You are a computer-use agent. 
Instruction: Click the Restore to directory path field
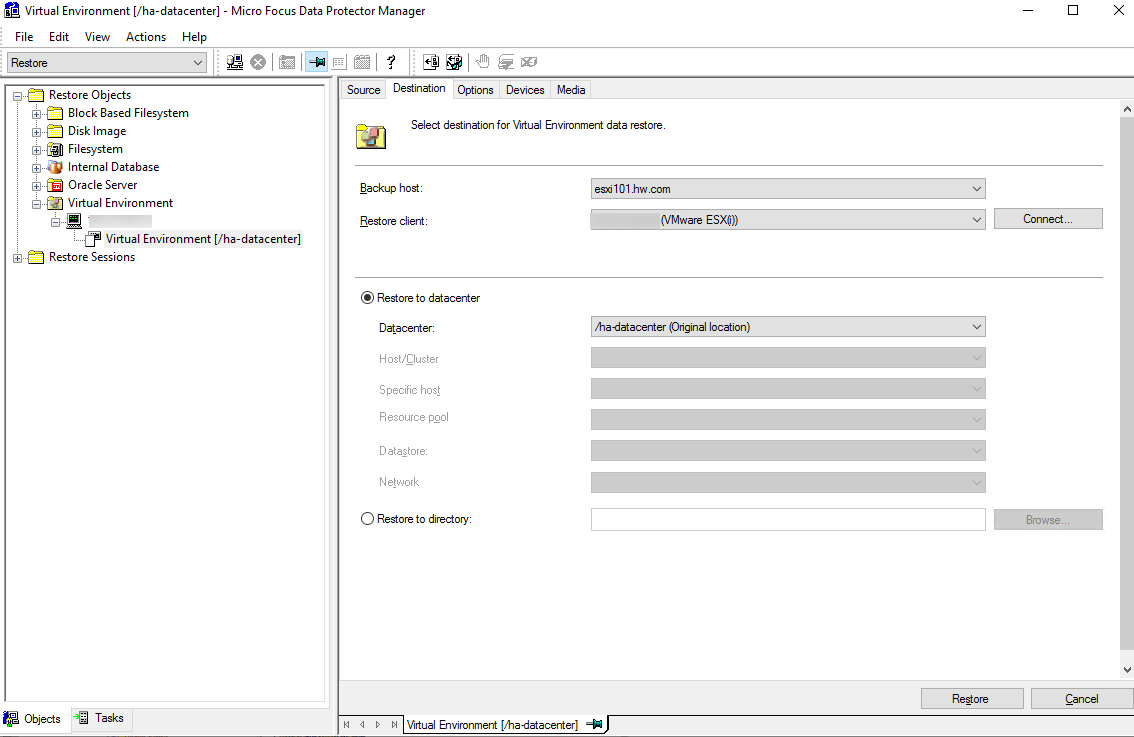(x=788, y=519)
